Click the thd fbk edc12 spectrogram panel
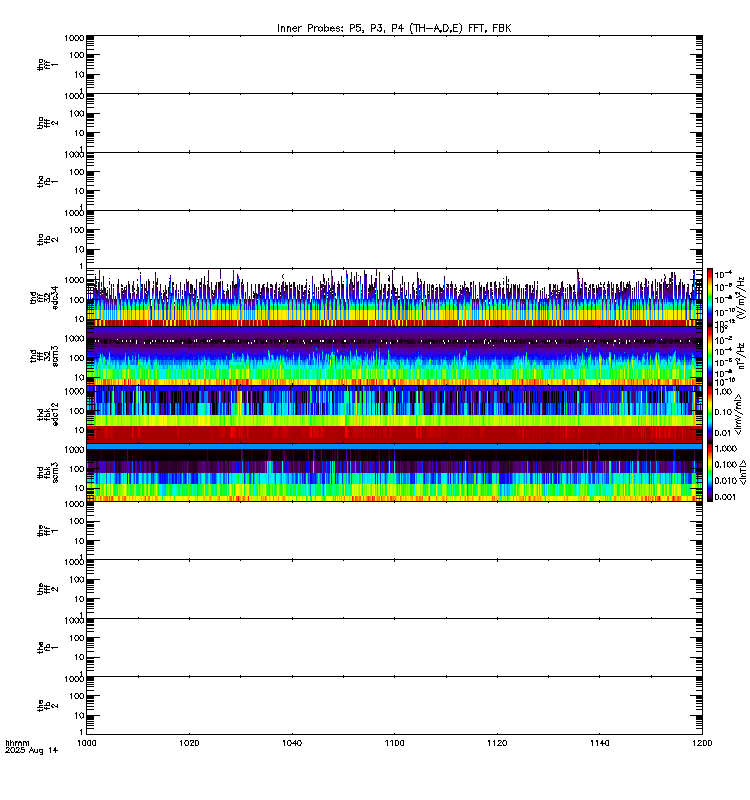Screen dimensions: 750x800 (394, 414)
